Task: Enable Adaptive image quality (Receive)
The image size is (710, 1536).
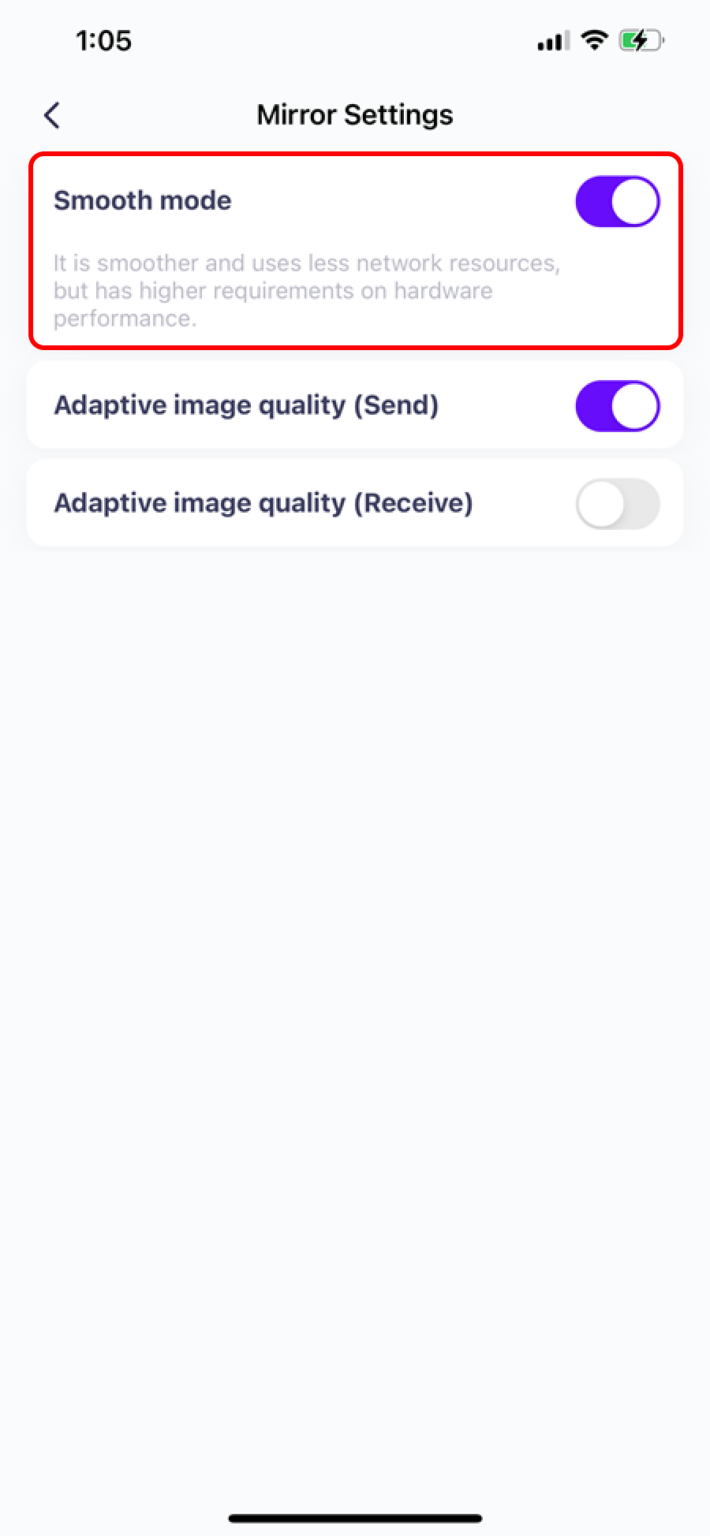Action: pos(617,503)
